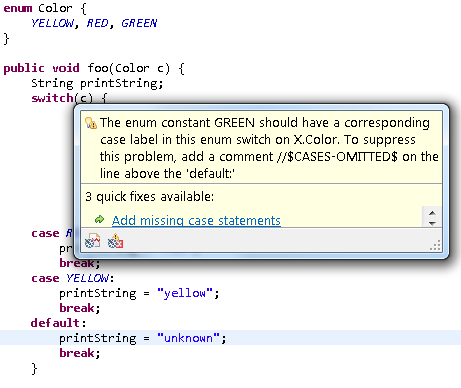Click the warning lightbulb icon in tooltip
The width and height of the screenshot is (461, 388).
pyautogui.click(x=91, y=123)
